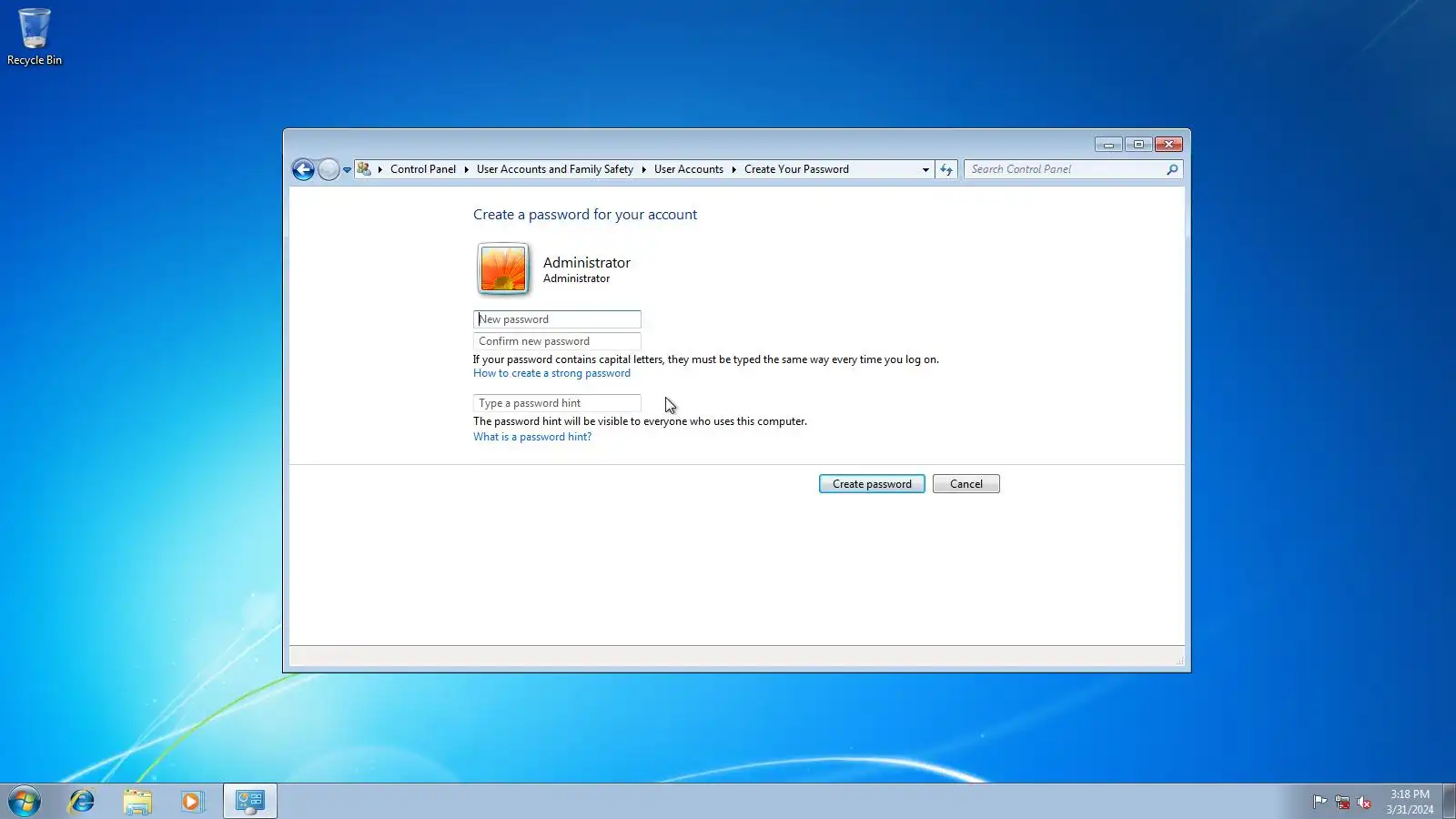This screenshot has width=1456, height=819.
Task: Go back with the Back arrow button
Action: click(x=303, y=169)
